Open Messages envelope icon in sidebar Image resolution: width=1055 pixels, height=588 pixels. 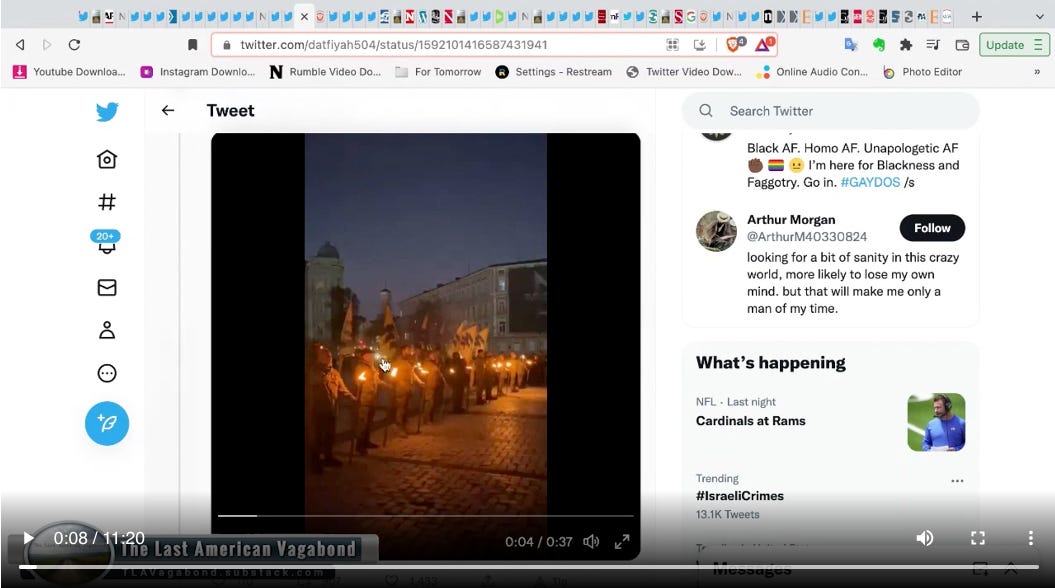[x=107, y=287]
